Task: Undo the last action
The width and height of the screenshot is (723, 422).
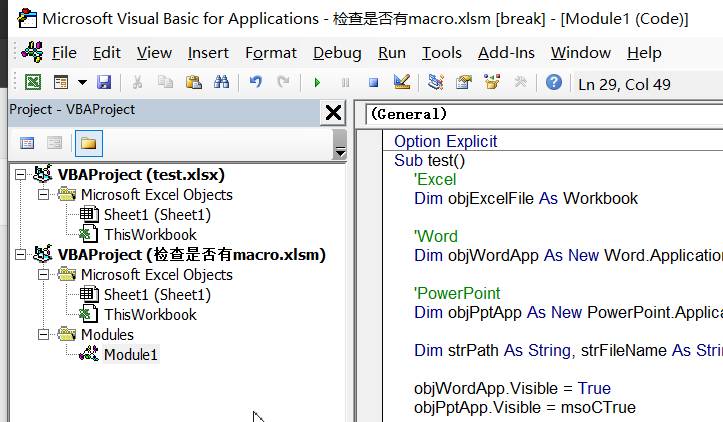Action: pos(255,83)
